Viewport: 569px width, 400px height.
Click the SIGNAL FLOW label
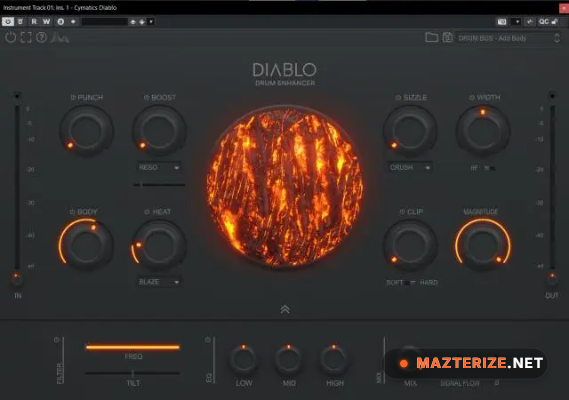coord(460,383)
